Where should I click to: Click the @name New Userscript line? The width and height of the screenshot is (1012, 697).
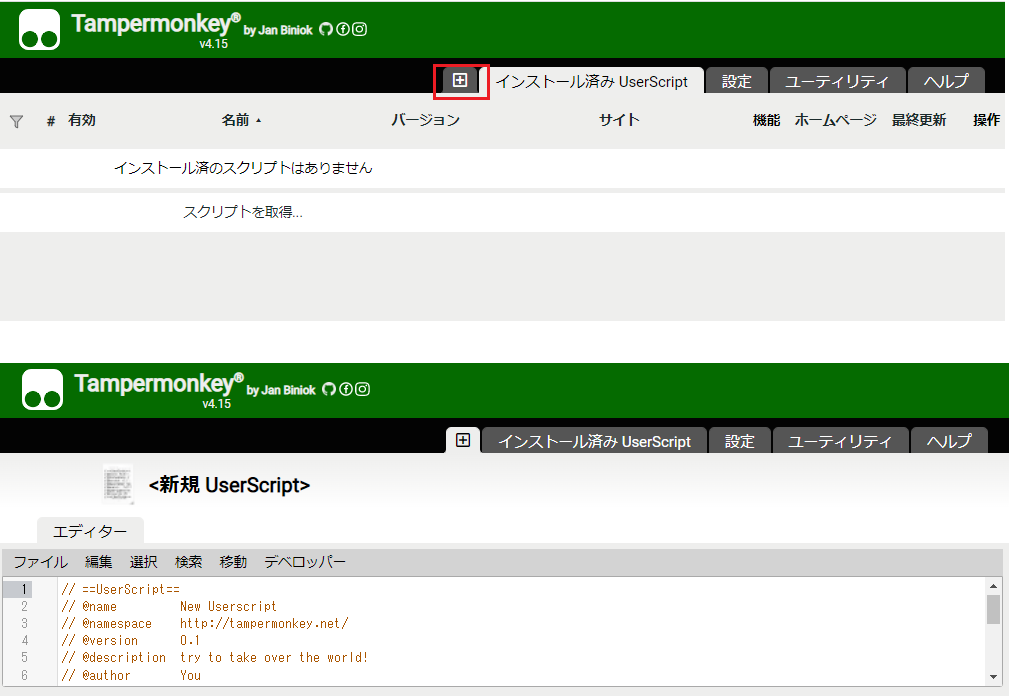pos(169,607)
